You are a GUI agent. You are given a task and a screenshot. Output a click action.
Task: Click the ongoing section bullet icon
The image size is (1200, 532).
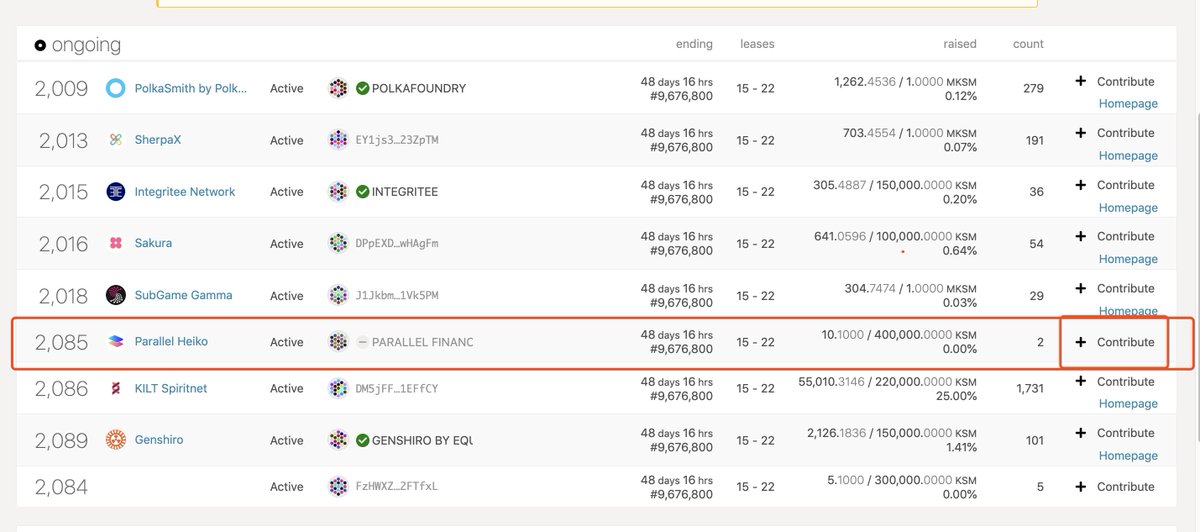40,45
